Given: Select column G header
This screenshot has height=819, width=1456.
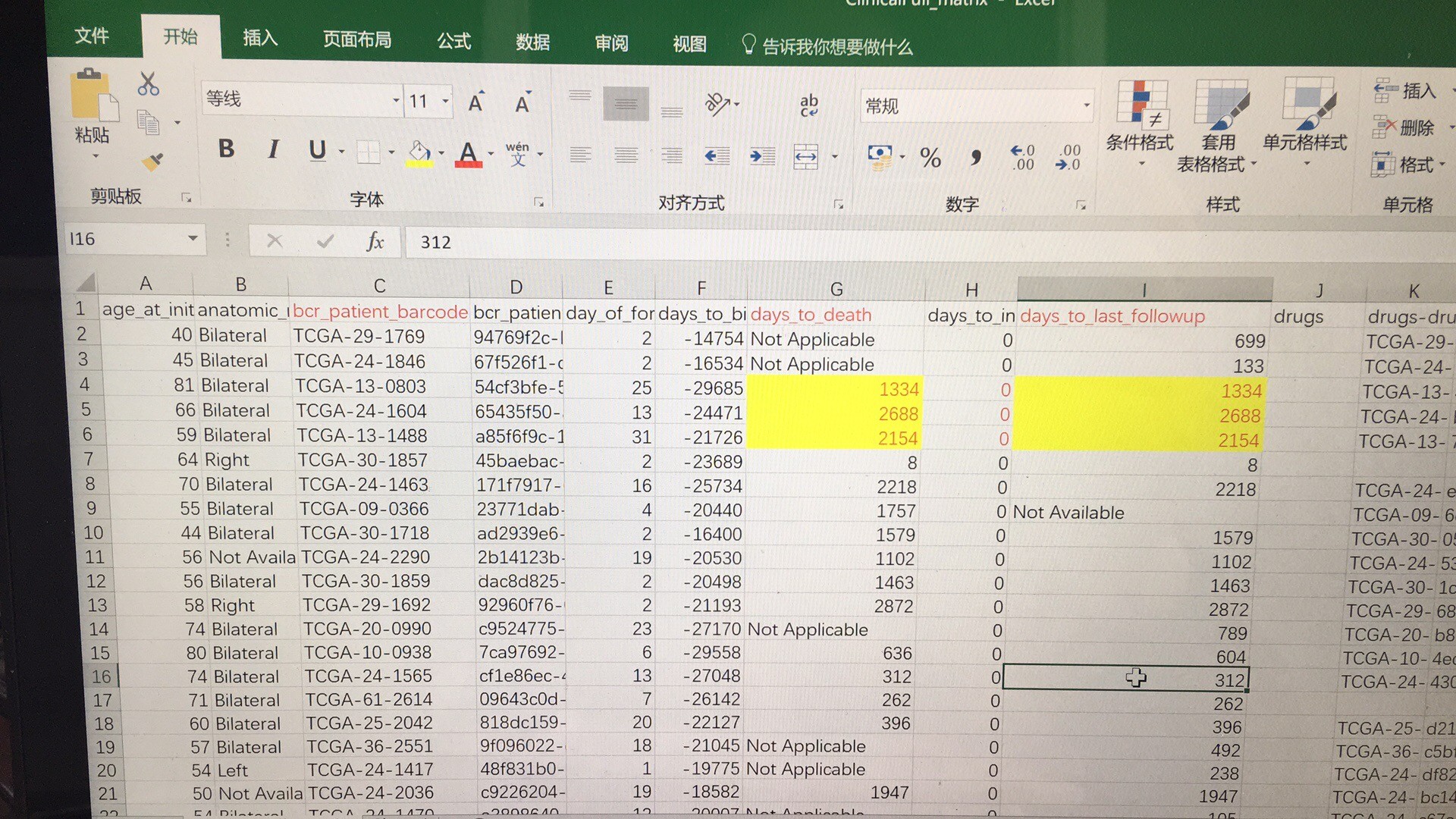Looking at the screenshot, I should pyautogui.click(x=836, y=289).
